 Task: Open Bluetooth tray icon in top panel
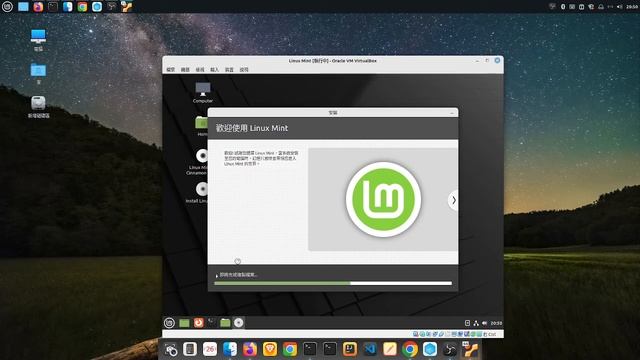coord(563,7)
